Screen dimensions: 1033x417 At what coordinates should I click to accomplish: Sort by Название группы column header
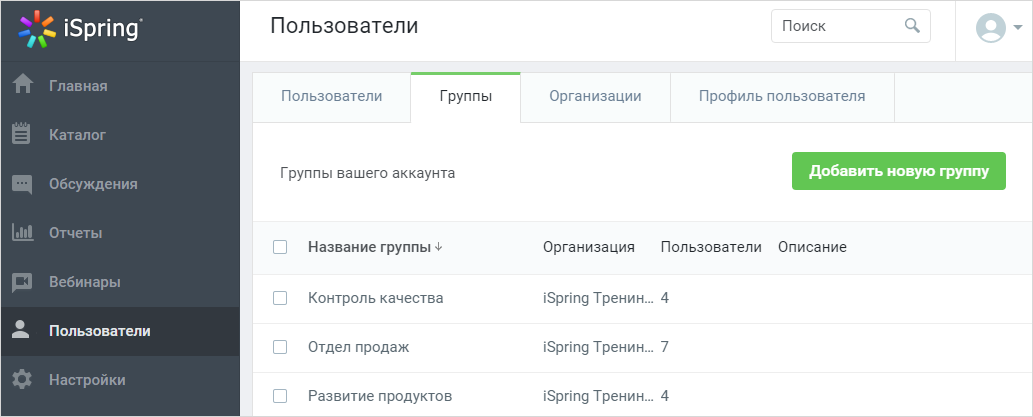[x=369, y=247]
